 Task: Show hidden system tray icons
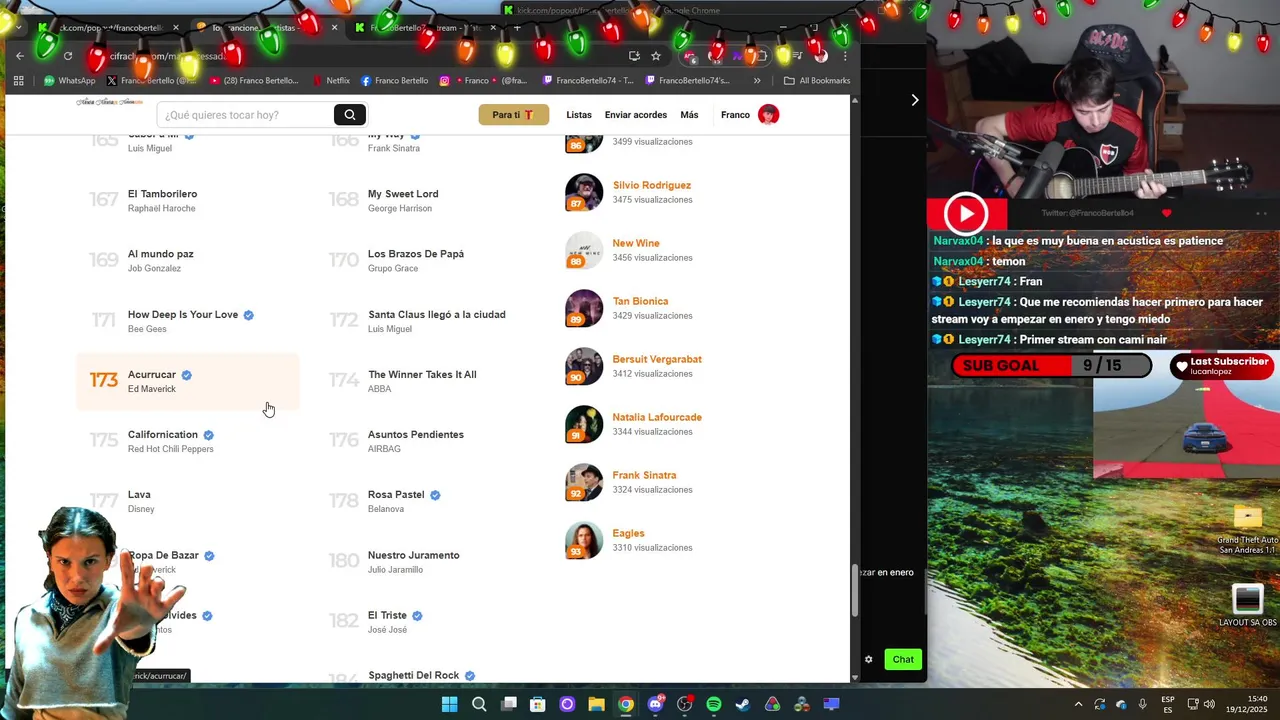pyautogui.click(x=1078, y=705)
